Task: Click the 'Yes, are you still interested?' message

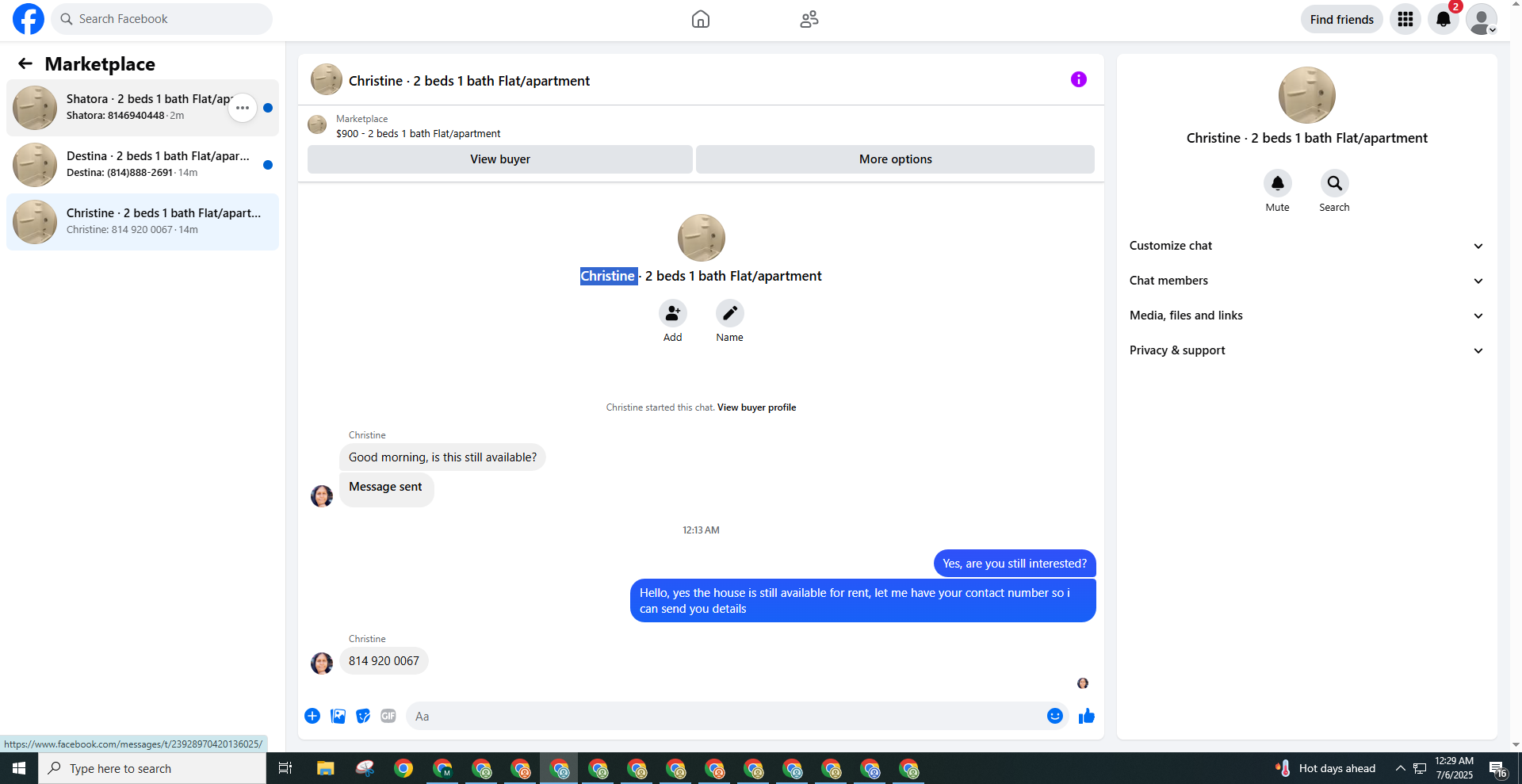Action: click(x=1015, y=564)
